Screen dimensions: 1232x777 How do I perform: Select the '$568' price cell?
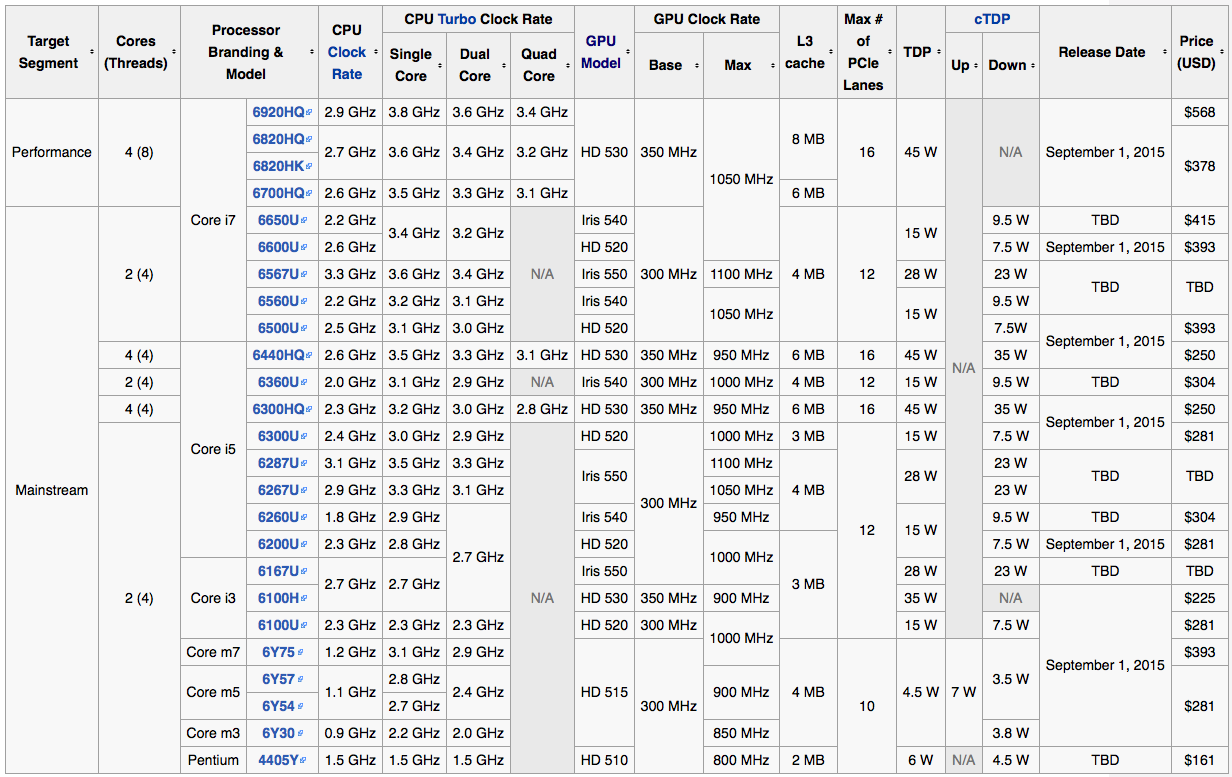coord(1200,112)
